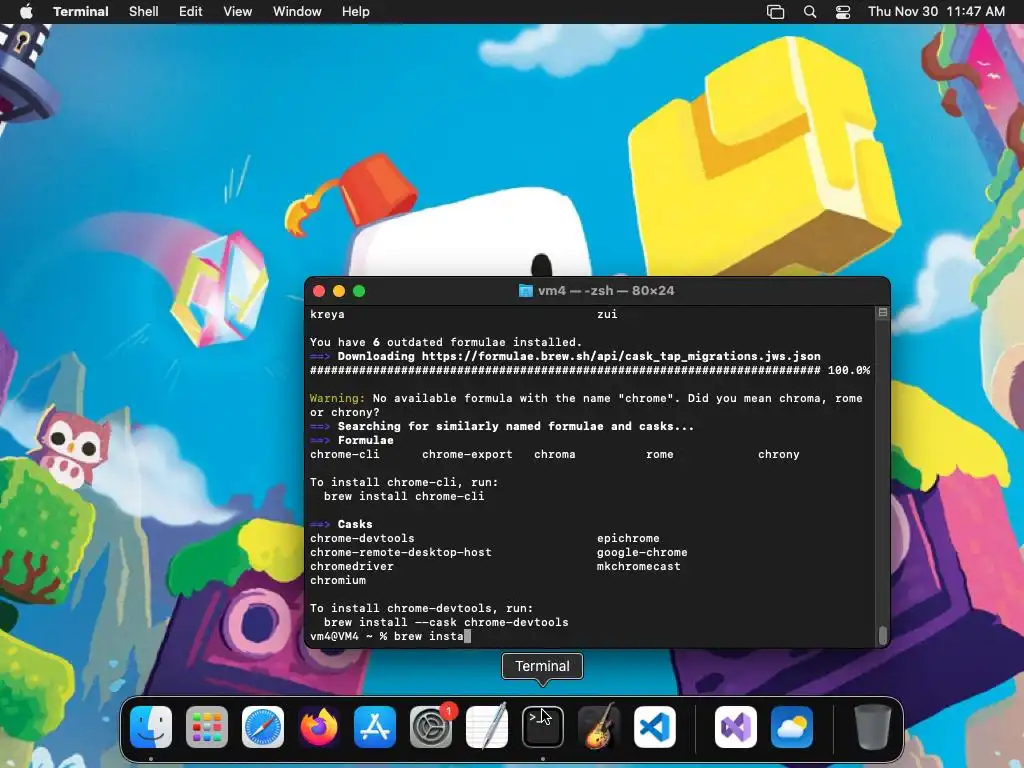Viewport: 1024px width, 768px height.
Task: Launch GarageBand from the Dock
Action: (x=599, y=727)
